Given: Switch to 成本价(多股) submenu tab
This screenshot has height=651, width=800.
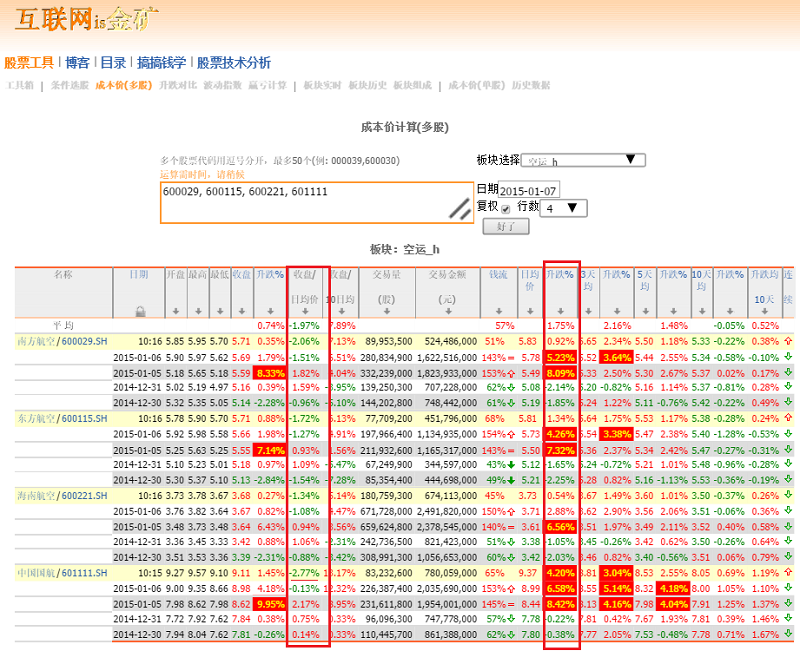Looking at the screenshot, I should pyautogui.click(x=123, y=85).
